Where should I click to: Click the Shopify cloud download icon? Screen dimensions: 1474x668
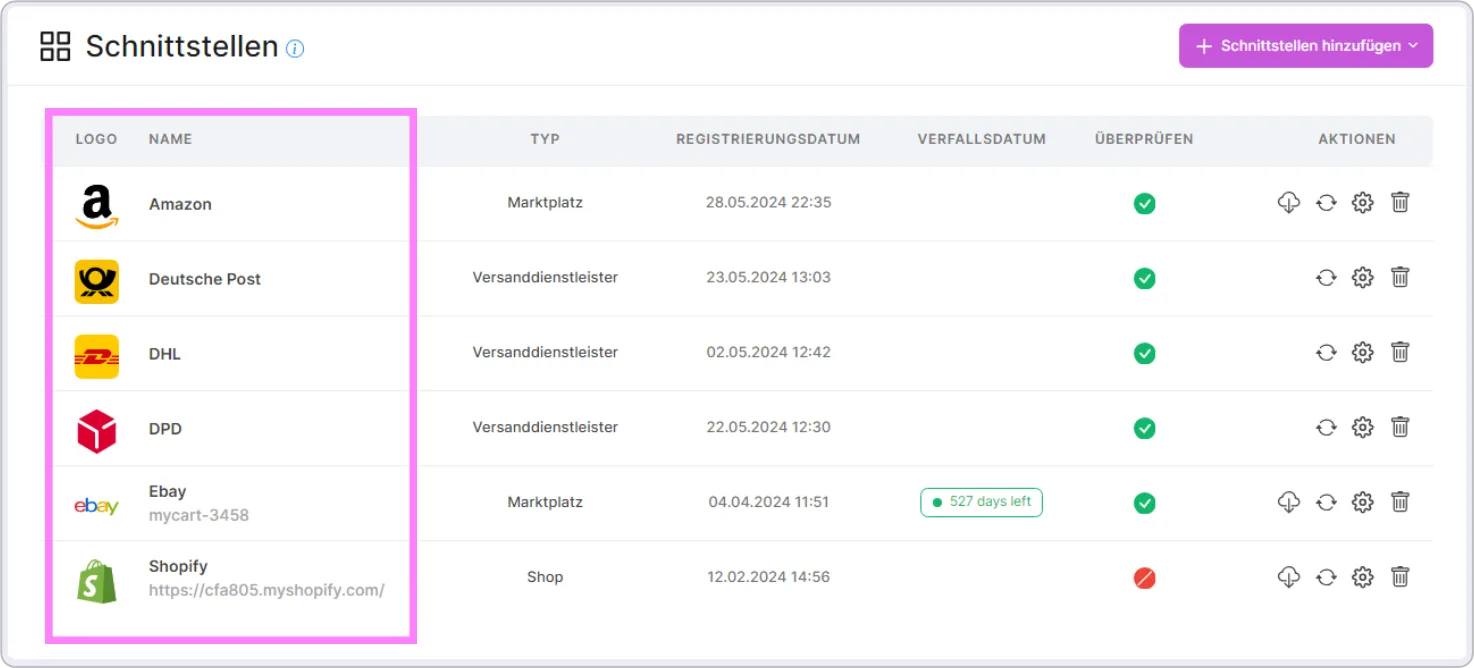coord(1288,577)
